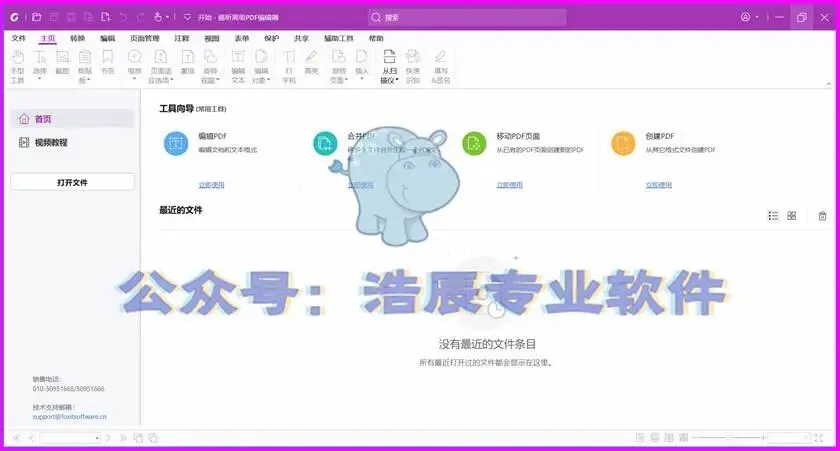
Task: Click 'Use Now' link under Create PDF
Action: click(658, 185)
